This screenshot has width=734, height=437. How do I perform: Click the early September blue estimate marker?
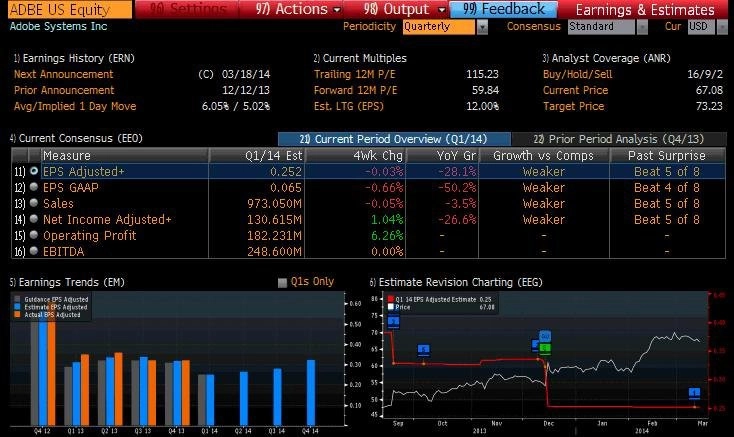(394, 322)
